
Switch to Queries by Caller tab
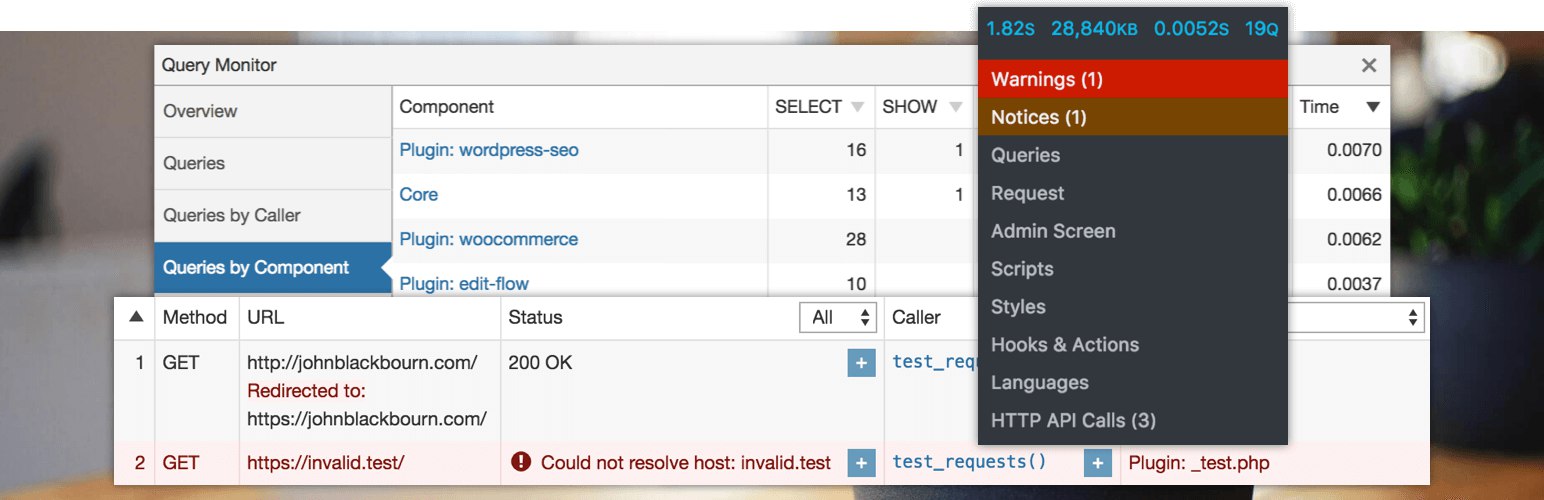pos(272,215)
